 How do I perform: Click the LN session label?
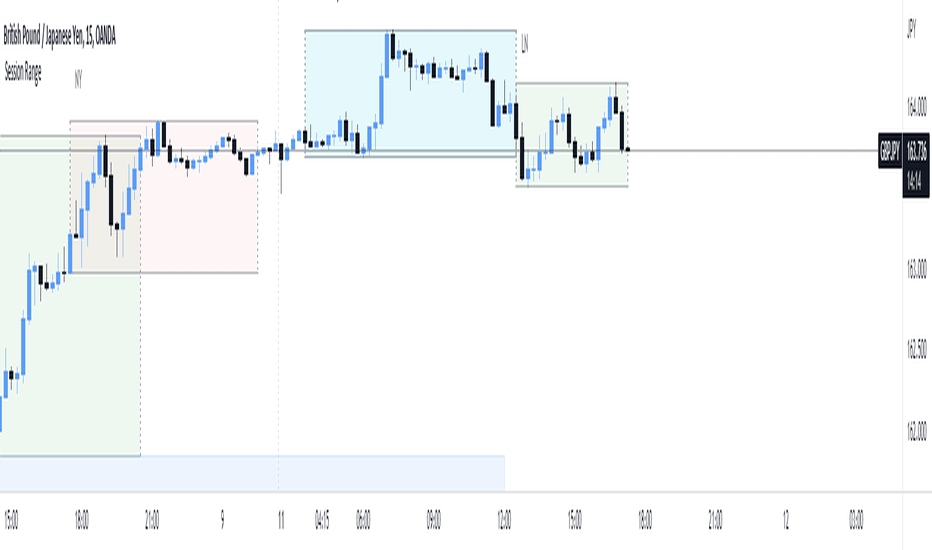[524, 43]
